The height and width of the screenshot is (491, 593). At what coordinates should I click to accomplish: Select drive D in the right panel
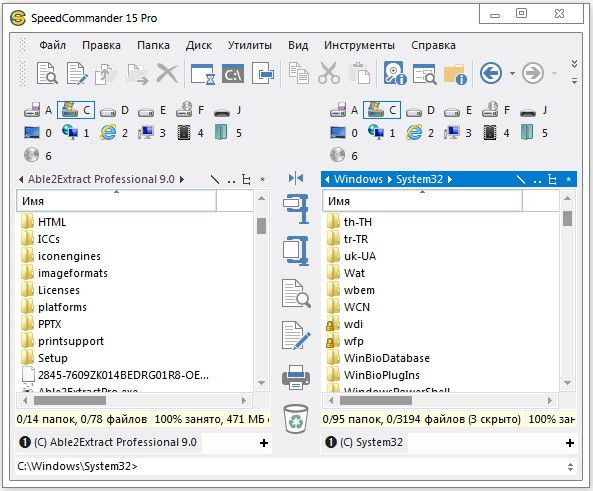point(420,111)
